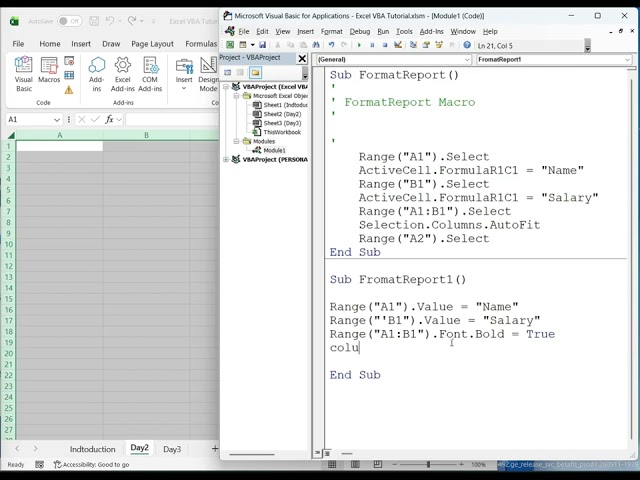Viewport: 640px width, 480px height.
Task: Collapse the Modules folder node
Action: point(236,141)
